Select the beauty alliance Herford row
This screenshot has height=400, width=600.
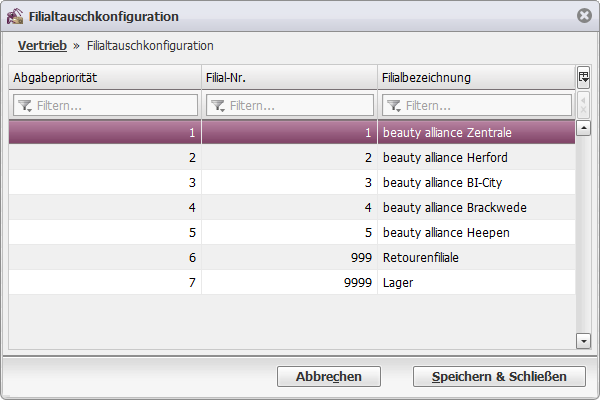click(x=292, y=157)
